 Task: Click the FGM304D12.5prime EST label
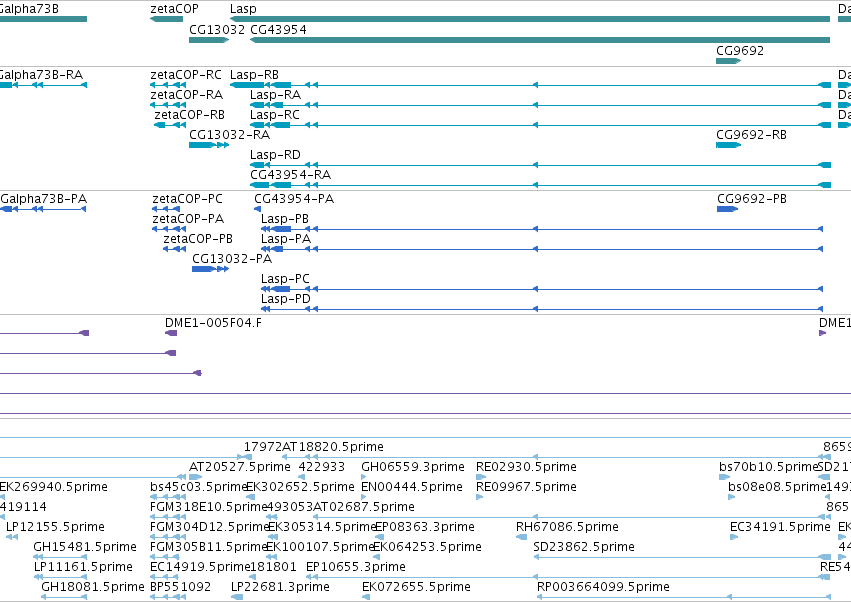[210, 527]
